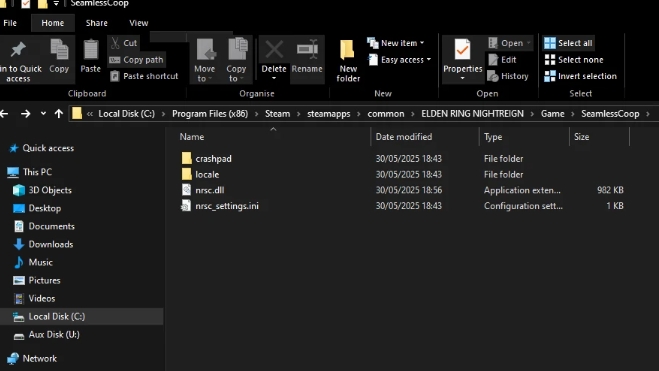The height and width of the screenshot is (371, 659).
Task: Open the Easy access dropdown
Action: [399, 60]
